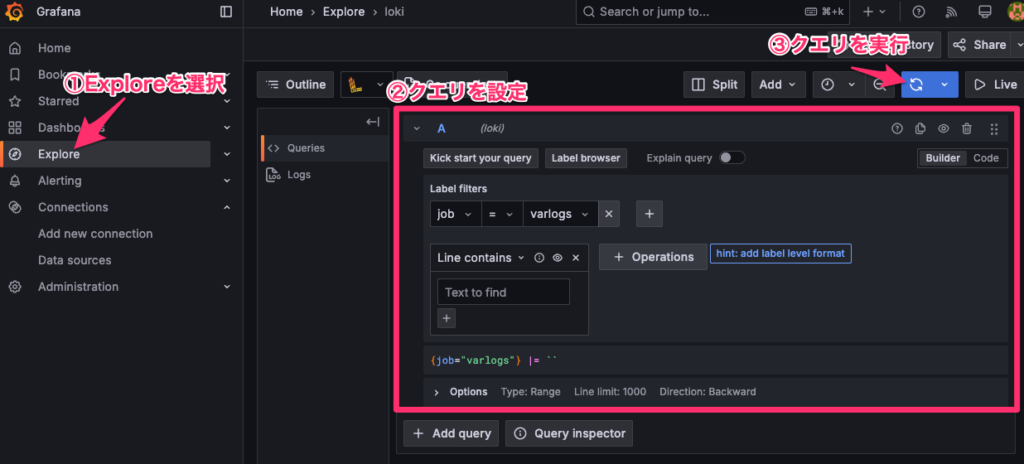Expand the Administration sidebar section
Screen dimensions: 1024x464
[x=227, y=287]
